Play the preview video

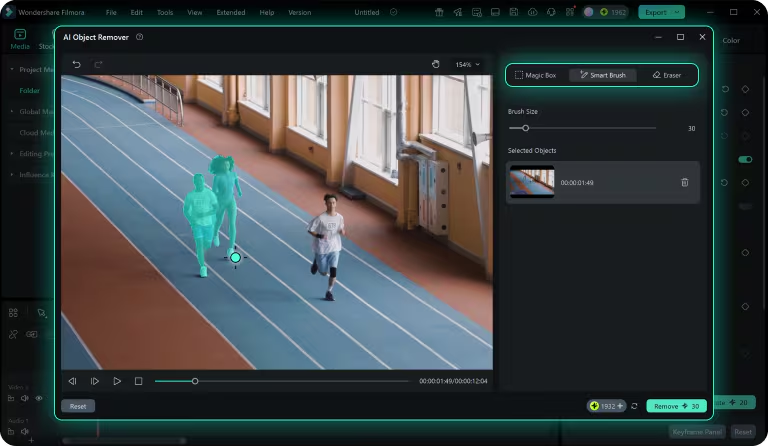pyautogui.click(x=117, y=381)
